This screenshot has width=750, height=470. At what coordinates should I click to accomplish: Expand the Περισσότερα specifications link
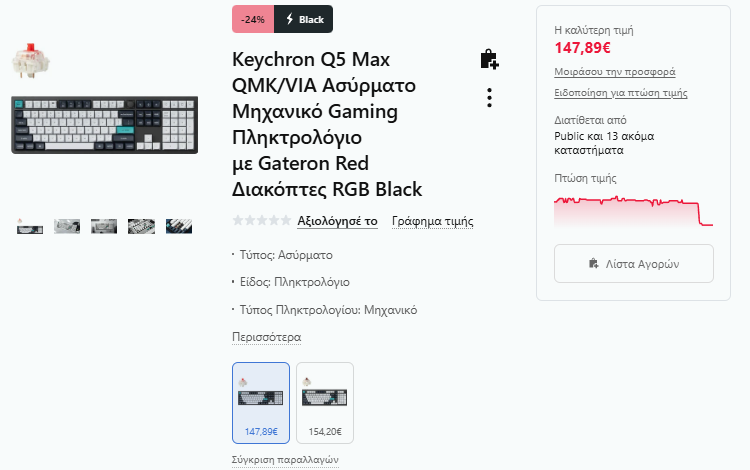point(266,337)
